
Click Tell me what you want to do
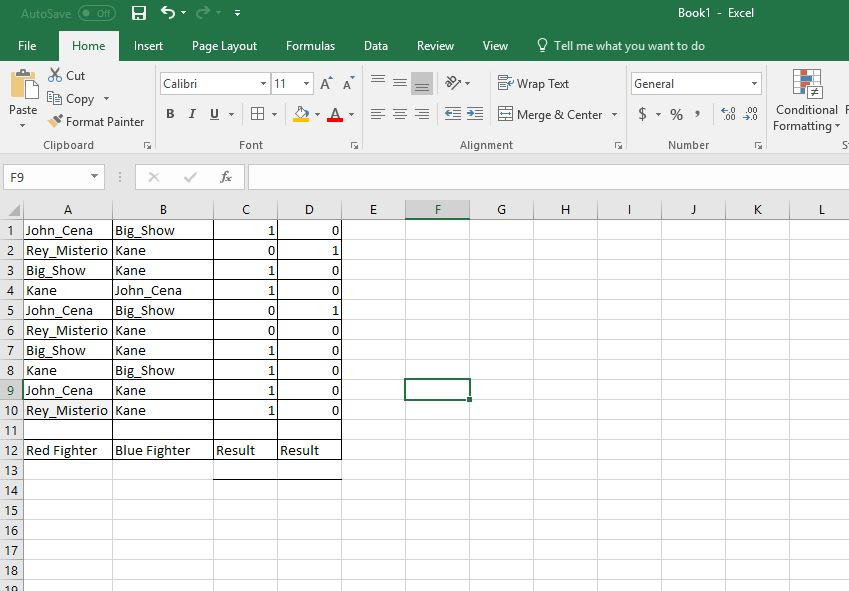[620, 45]
